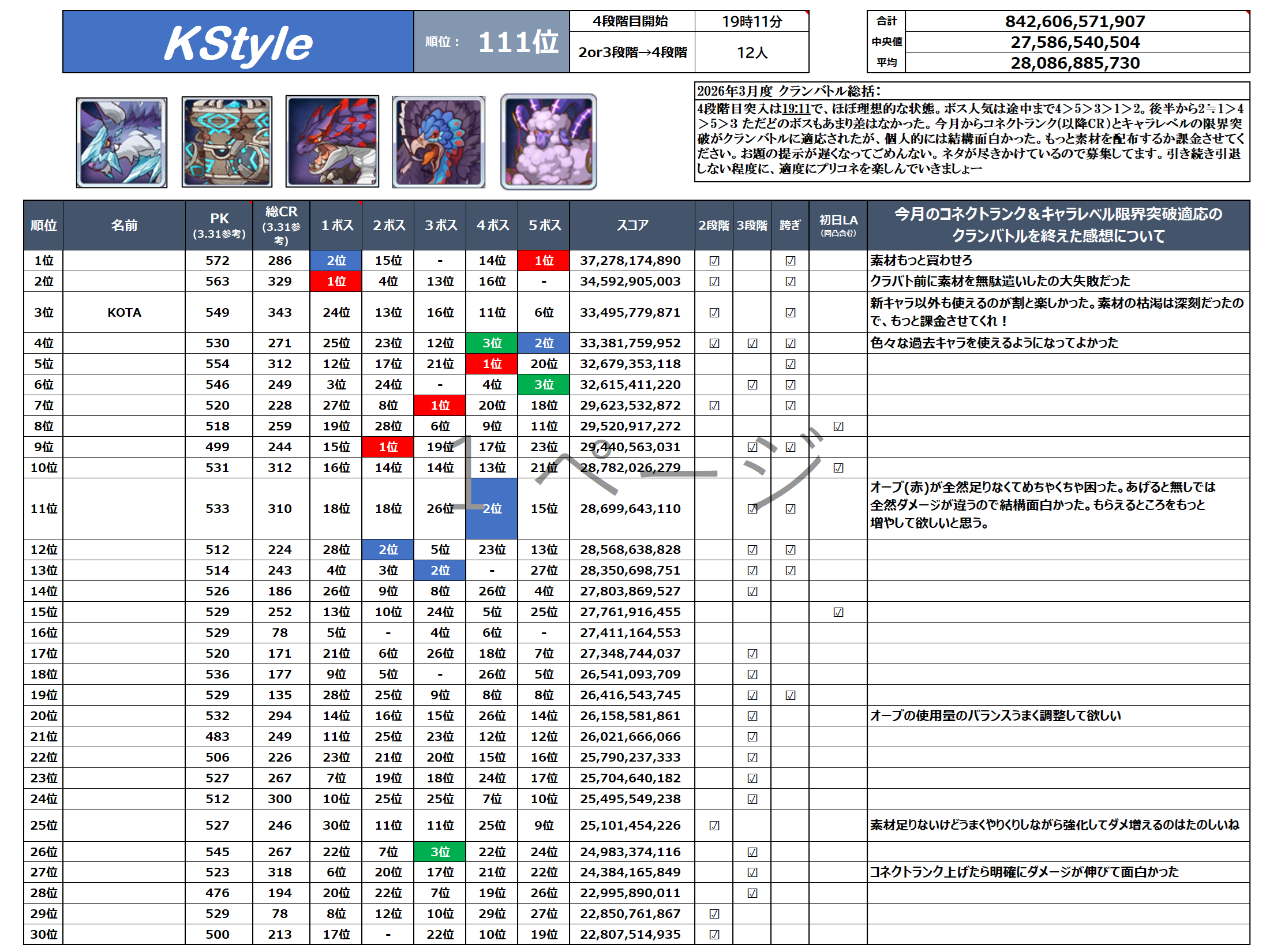Screen dimensions: 1266x952
Task: Select the cyan stone golem boss icon
Action: pyautogui.click(x=227, y=142)
